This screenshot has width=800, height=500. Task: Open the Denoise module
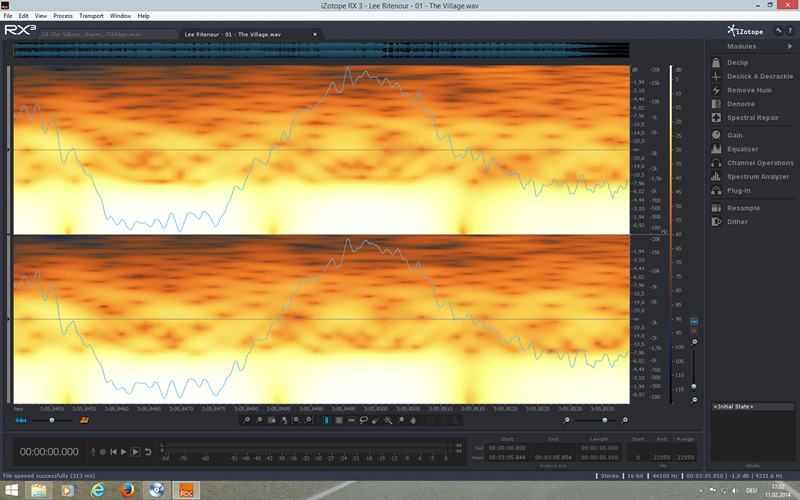(x=751, y=104)
